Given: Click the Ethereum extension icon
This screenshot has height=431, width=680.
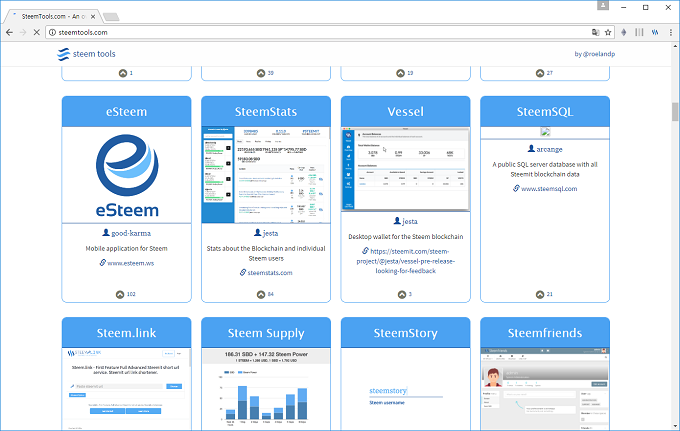Looking at the screenshot, I should point(624,33).
